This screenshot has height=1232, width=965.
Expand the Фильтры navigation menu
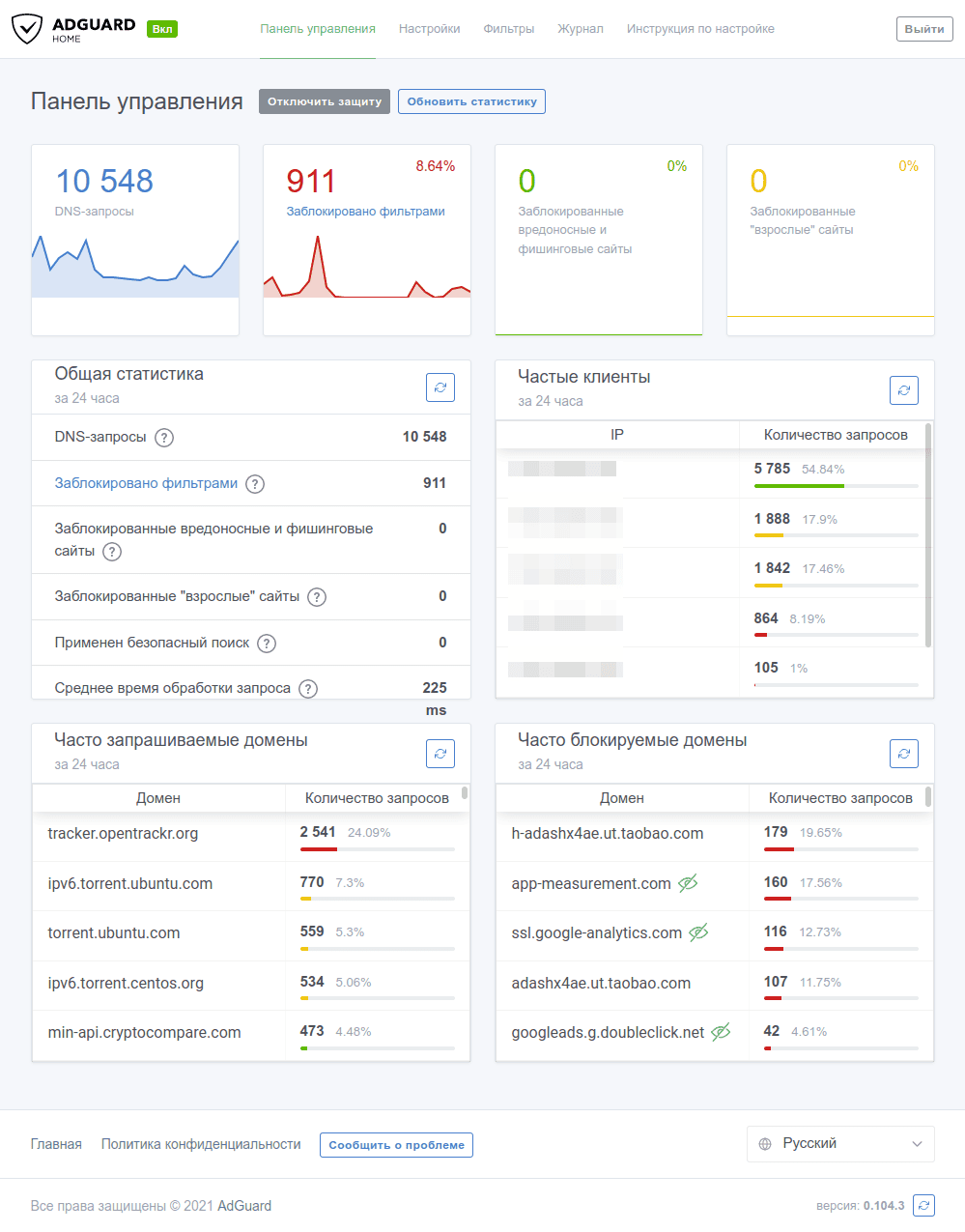point(508,29)
